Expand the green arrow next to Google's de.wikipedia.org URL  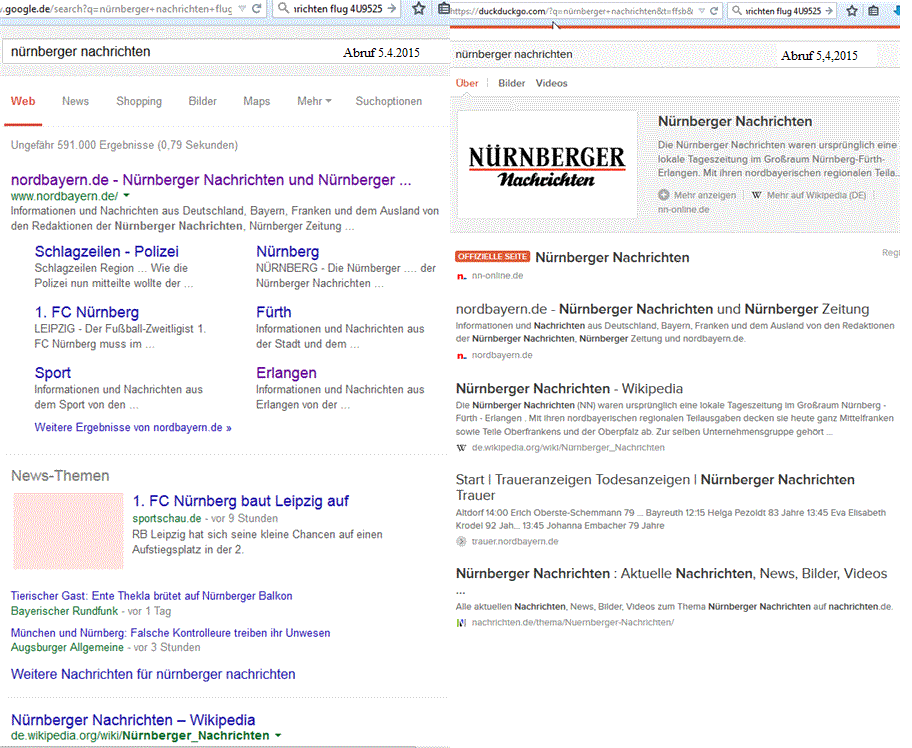click(x=278, y=736)
